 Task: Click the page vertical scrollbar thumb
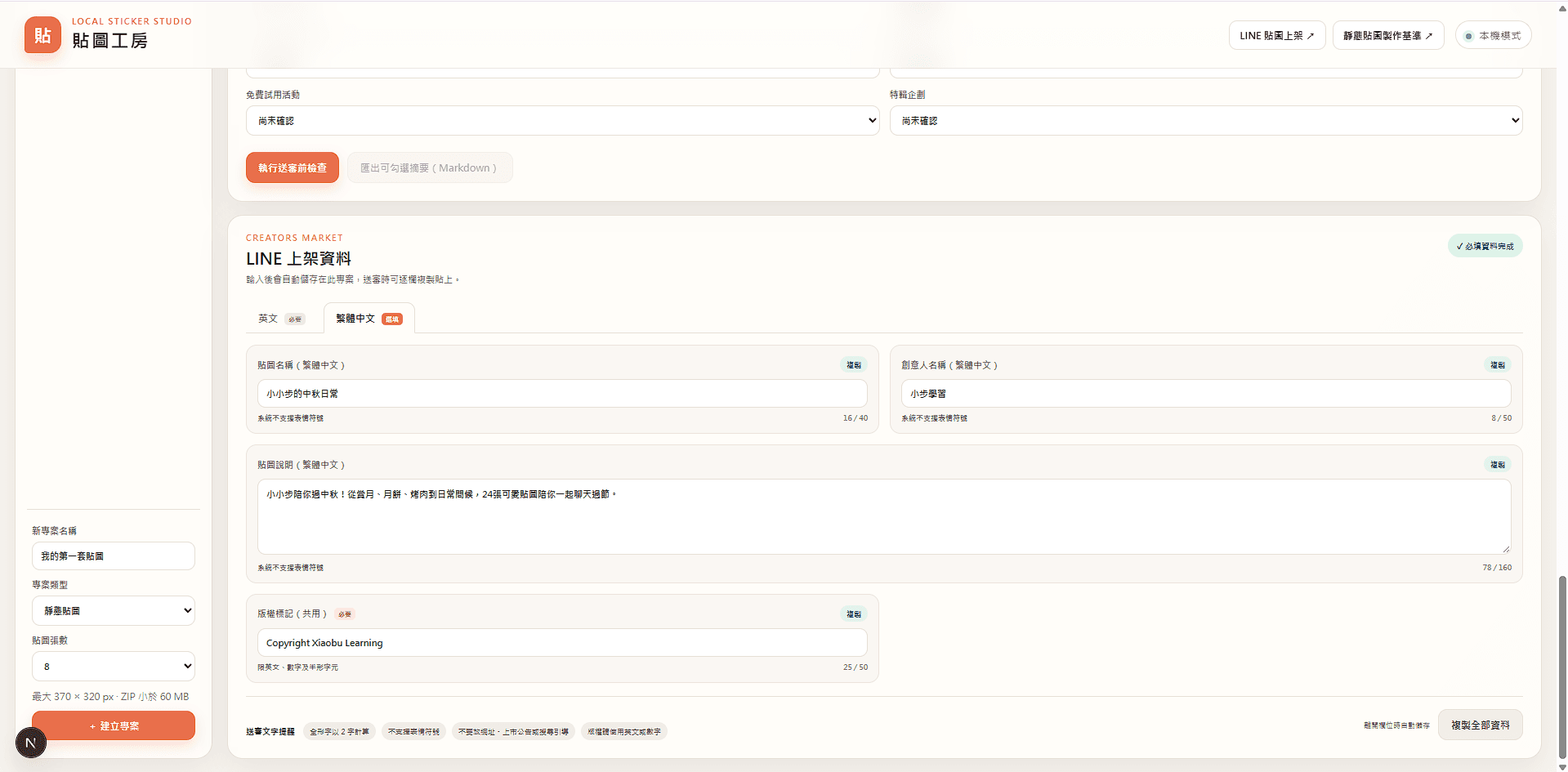coord(1562,667)
